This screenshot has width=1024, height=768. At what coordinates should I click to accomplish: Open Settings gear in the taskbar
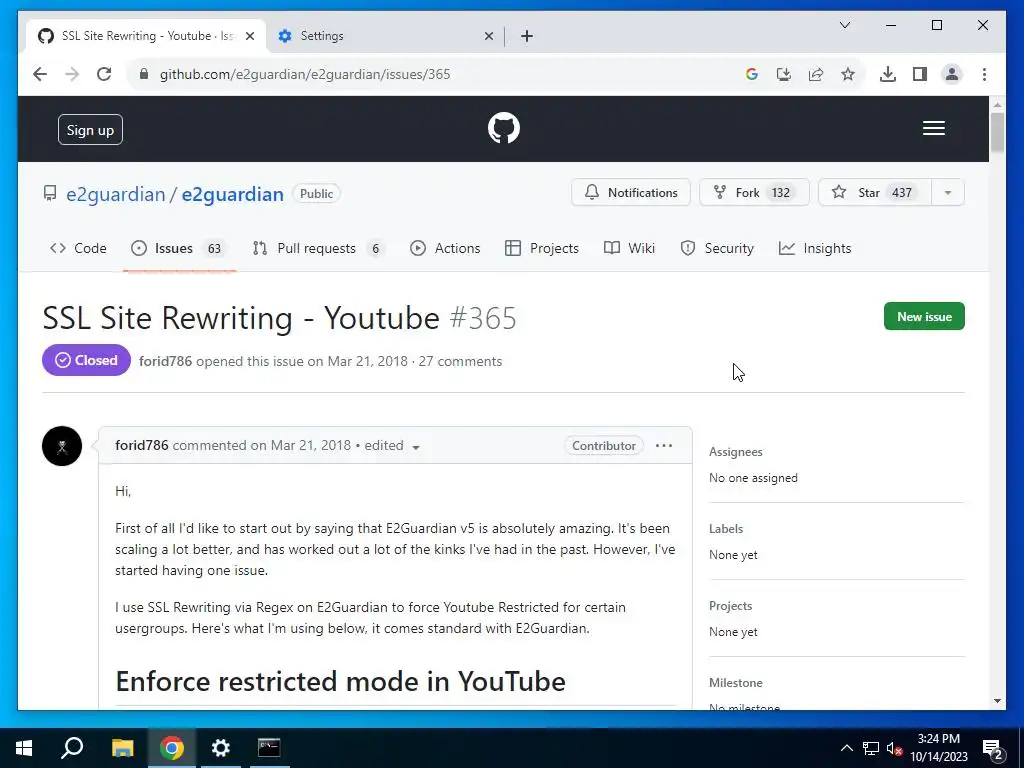pyautogui.click(x=221, y=748)
